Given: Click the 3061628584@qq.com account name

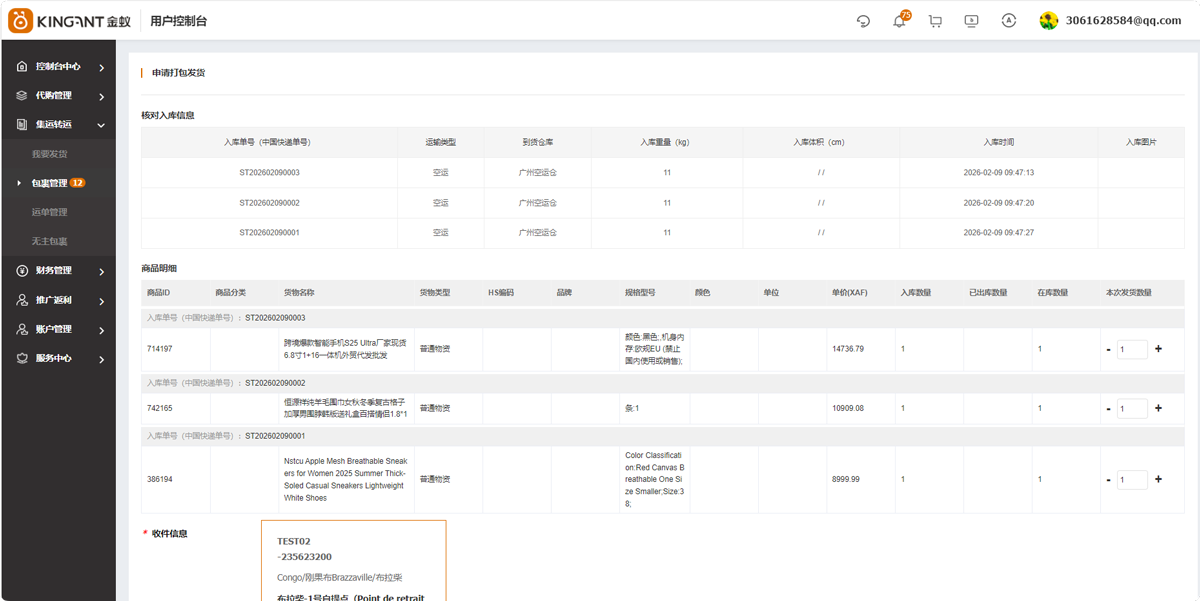Looking at the screenshot, I should click(1123, 21).
